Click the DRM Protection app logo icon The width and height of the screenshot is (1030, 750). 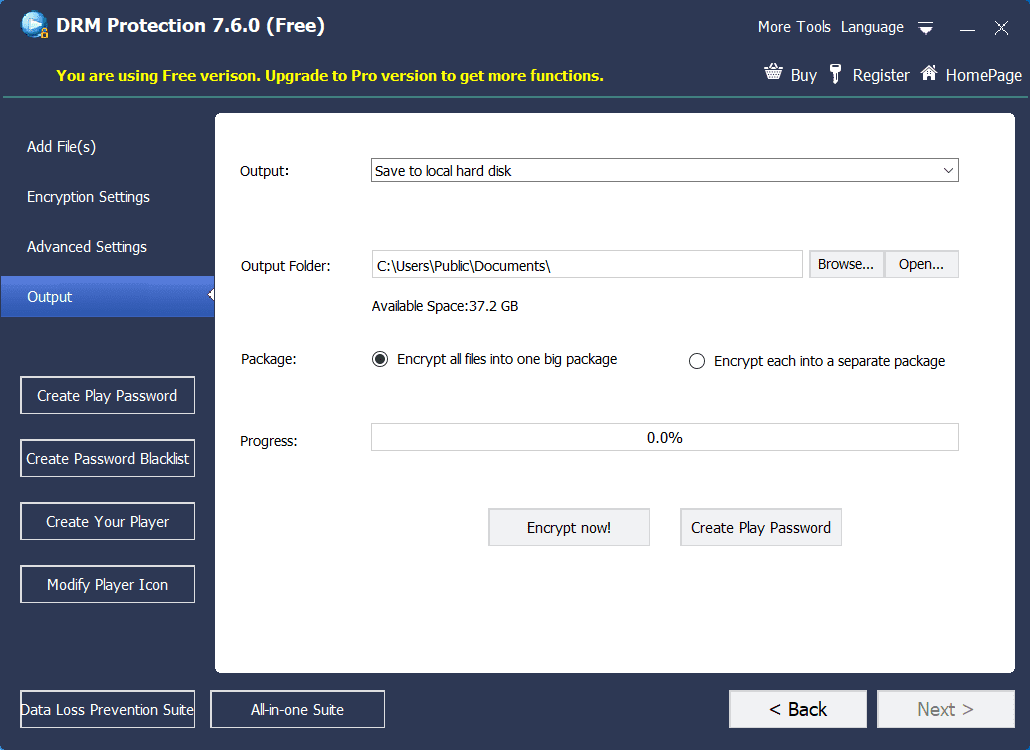35,25
